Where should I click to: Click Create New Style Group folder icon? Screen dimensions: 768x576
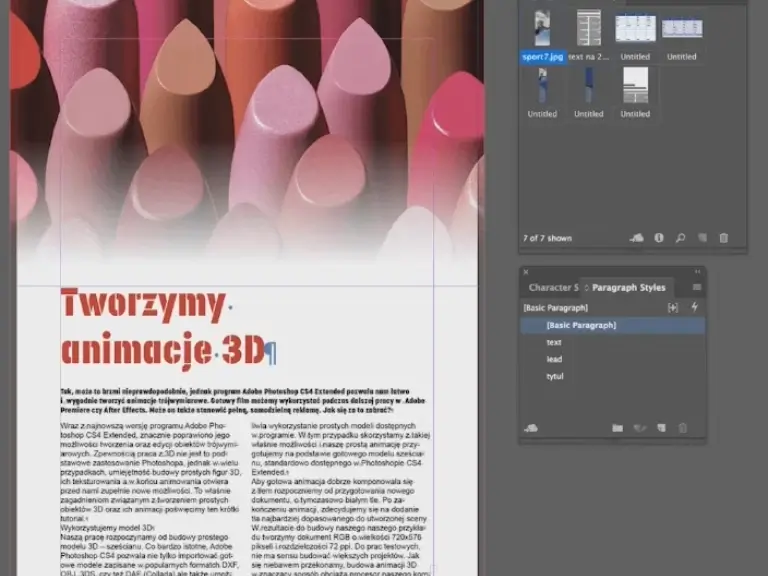click(x=617, y=428)
